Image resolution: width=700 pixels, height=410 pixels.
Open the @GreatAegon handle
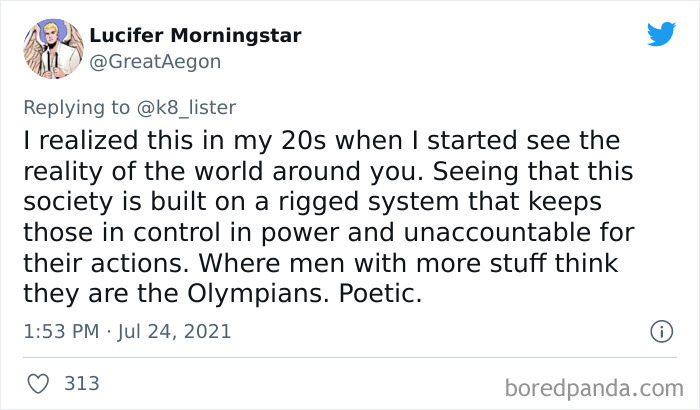(x=155, y=62)
